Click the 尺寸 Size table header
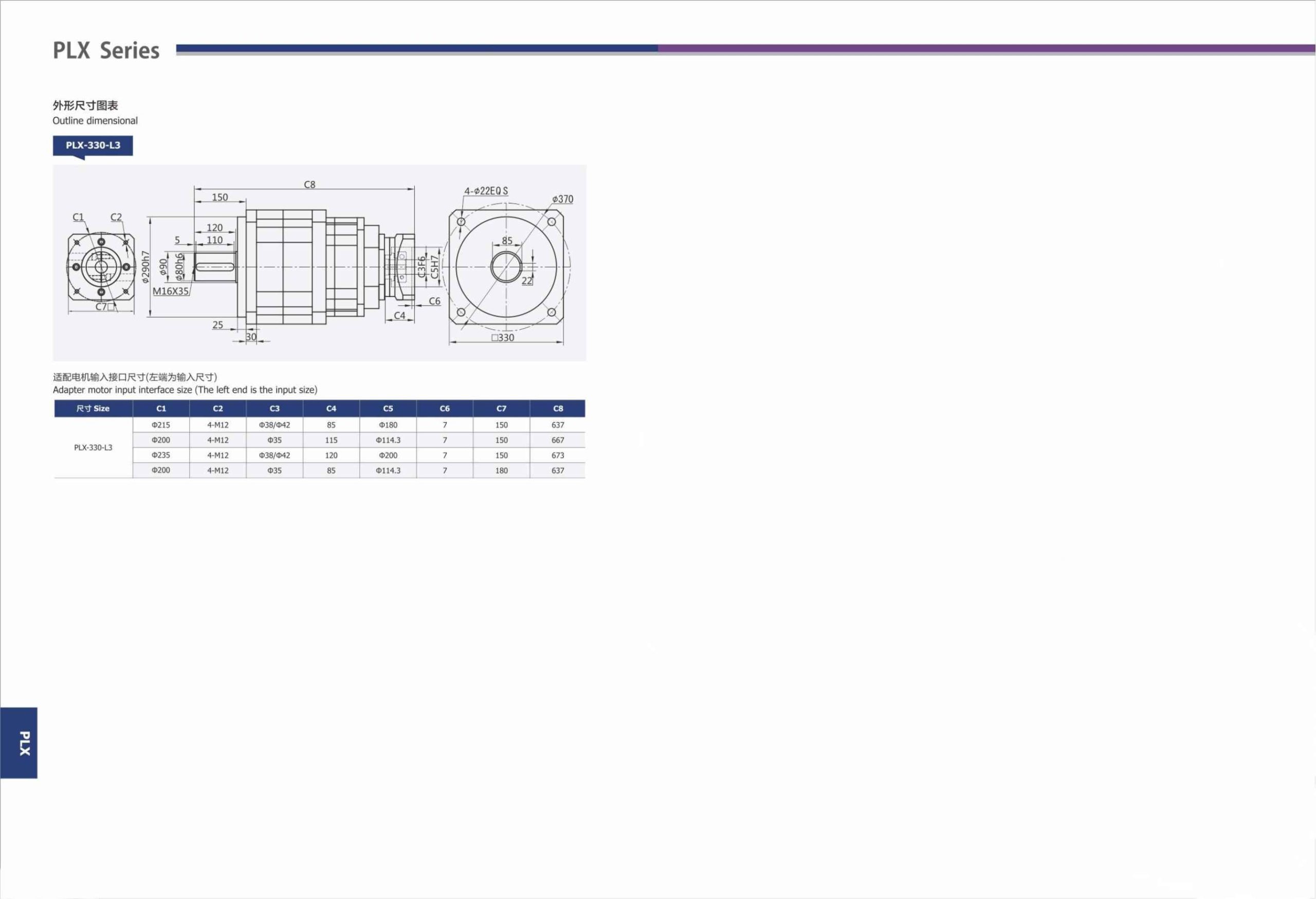This screenshot has height=899, width=1316. 93,408
